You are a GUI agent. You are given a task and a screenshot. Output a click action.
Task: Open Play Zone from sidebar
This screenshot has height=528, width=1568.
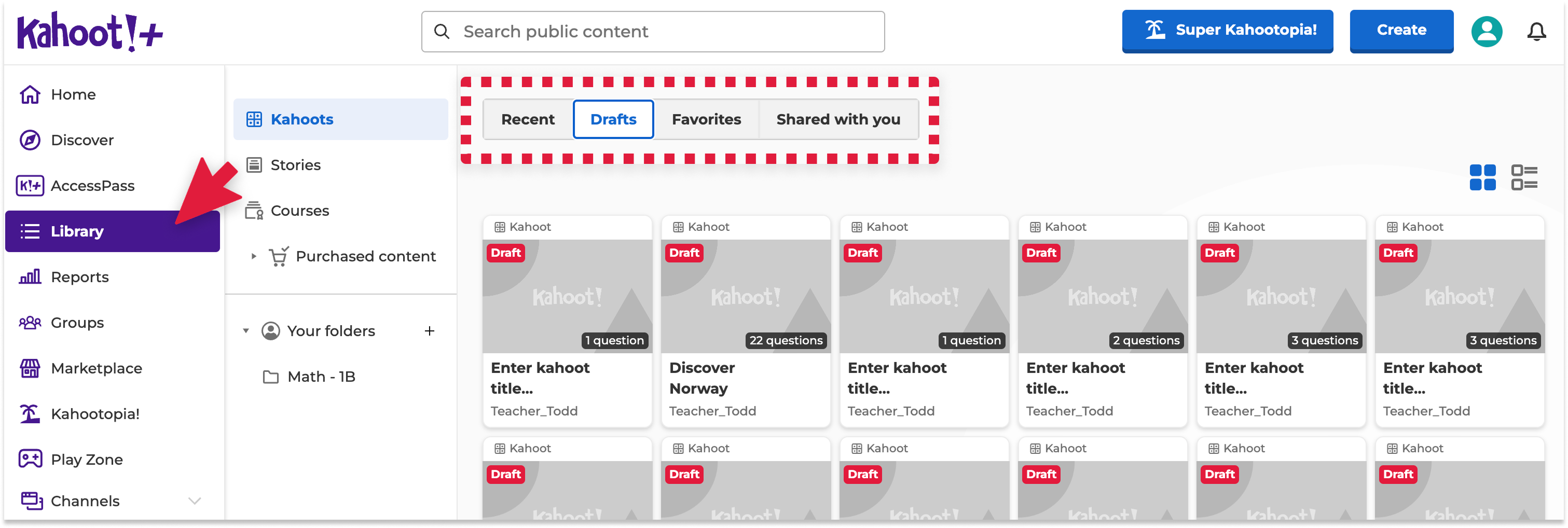(87, 459)
